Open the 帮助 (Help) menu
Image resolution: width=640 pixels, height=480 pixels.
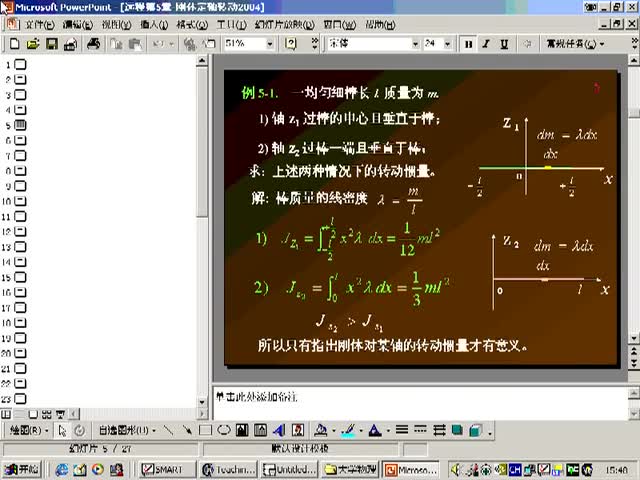pos(380,25)
